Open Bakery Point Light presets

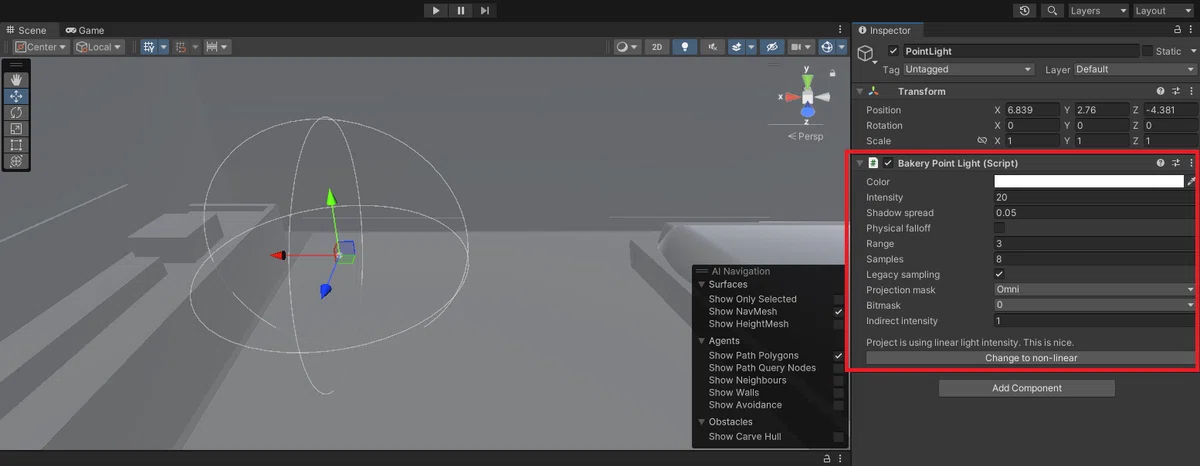tap(1176, 162)
